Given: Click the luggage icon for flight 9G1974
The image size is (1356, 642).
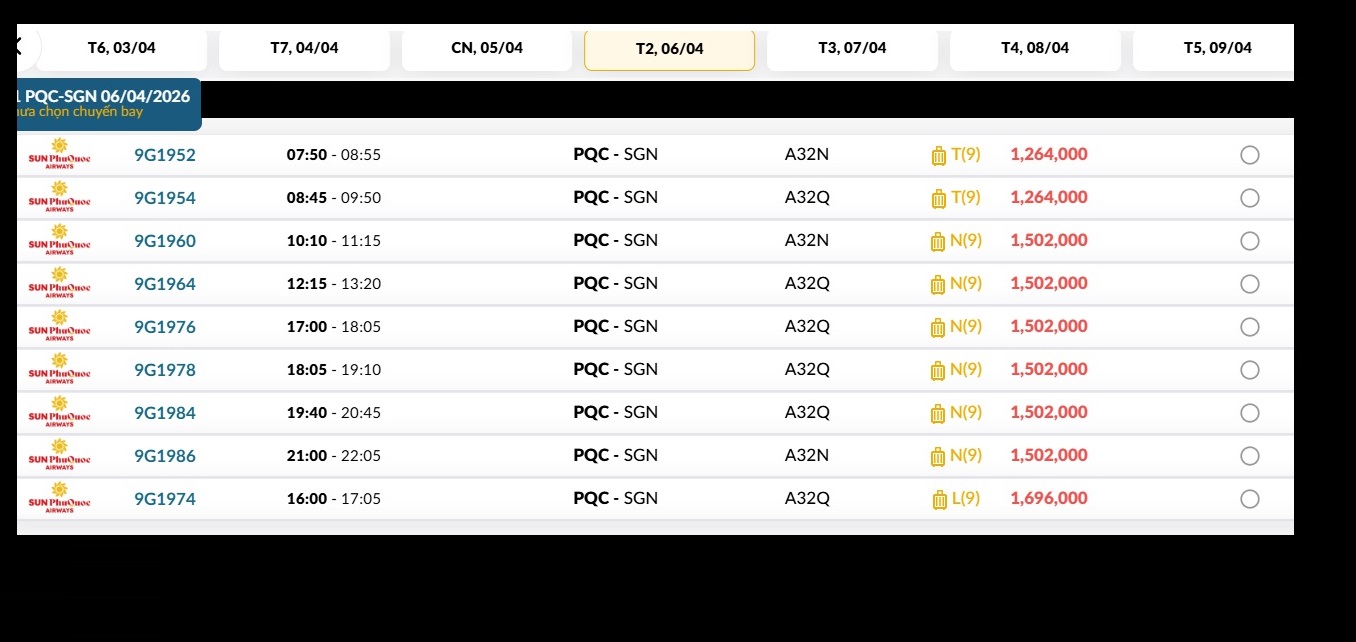Looking at the screenshot, I should [x=938, y=499].
